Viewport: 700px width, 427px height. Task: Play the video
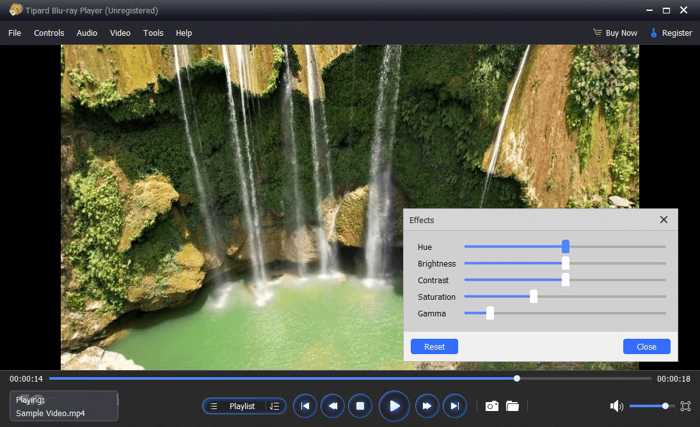pos(394,406)
